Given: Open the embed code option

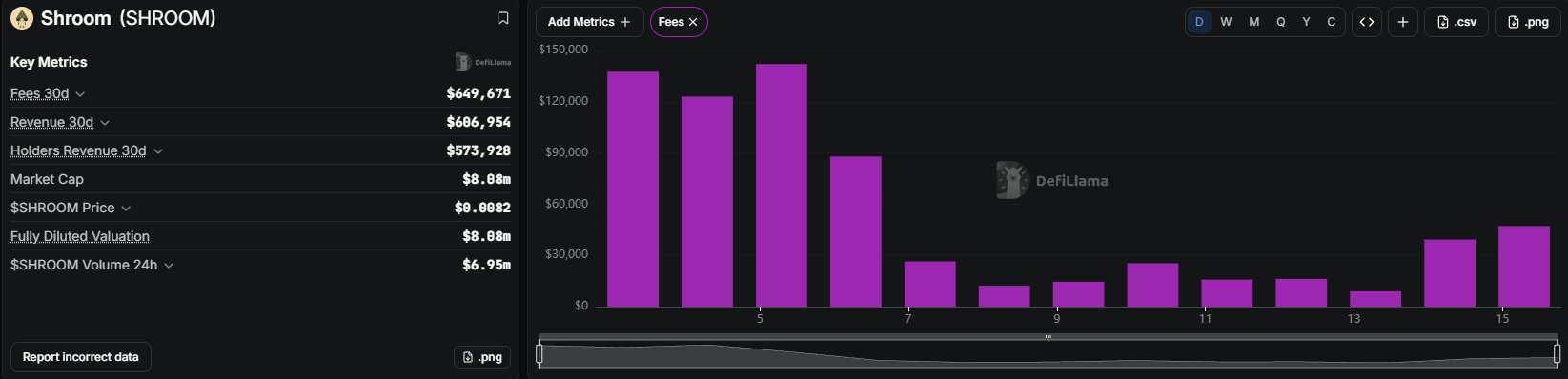Looking at the screenshot, I should [1367, 22].
